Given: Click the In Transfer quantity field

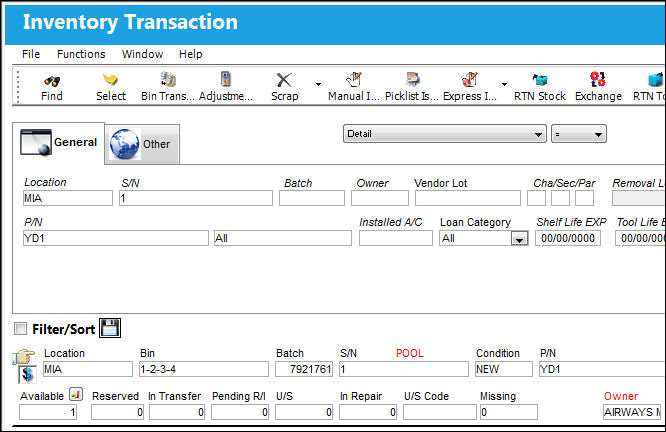Looking at the screenshot, I should click(177, 412).
